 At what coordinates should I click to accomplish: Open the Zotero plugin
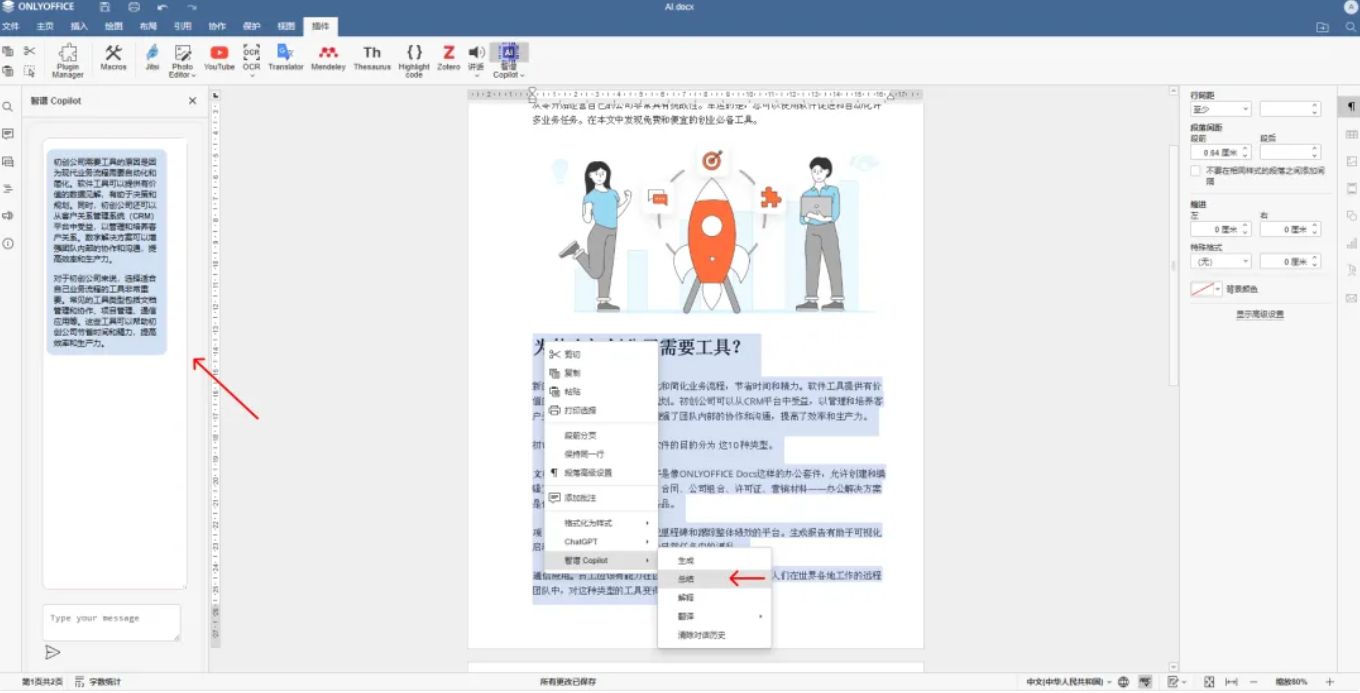449,58
